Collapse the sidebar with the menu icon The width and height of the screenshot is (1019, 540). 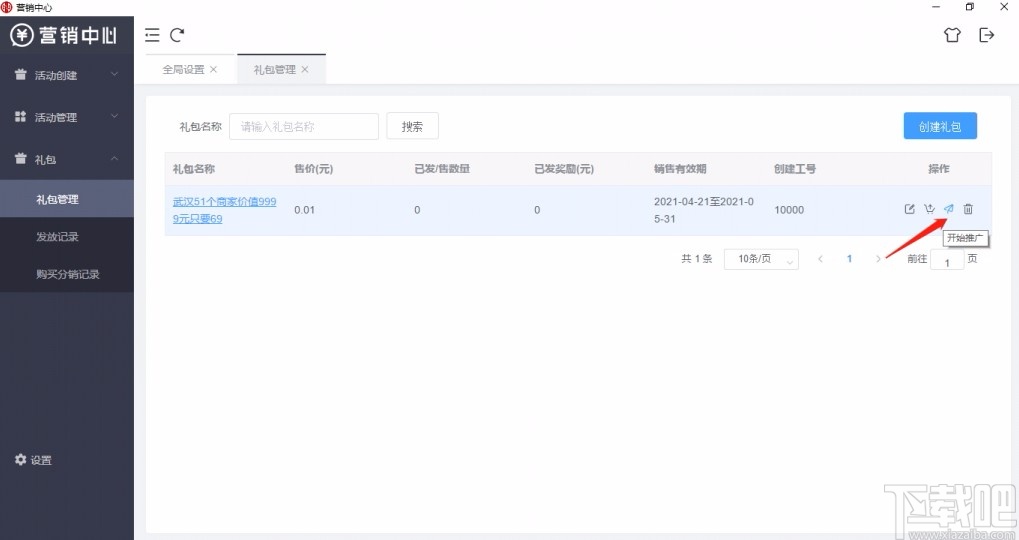pos(152,35)
